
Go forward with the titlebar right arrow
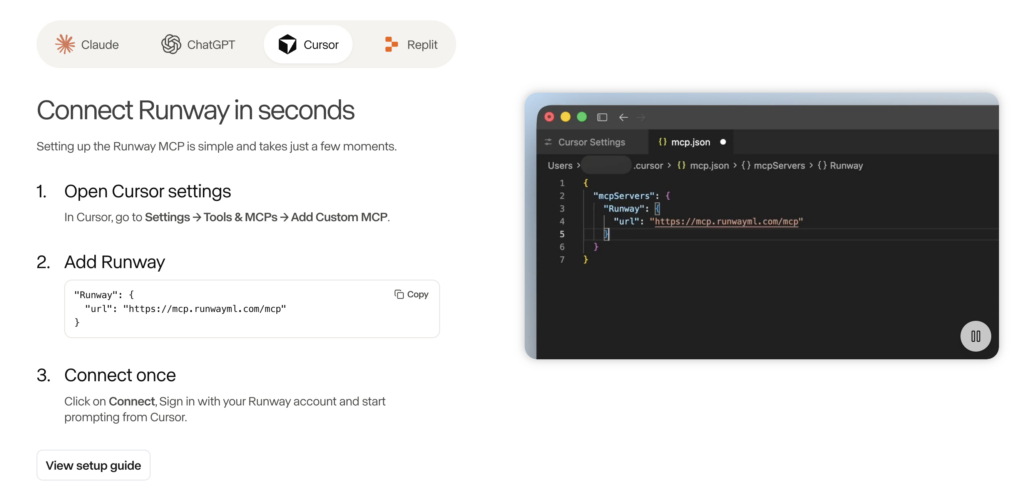(641, 118)
